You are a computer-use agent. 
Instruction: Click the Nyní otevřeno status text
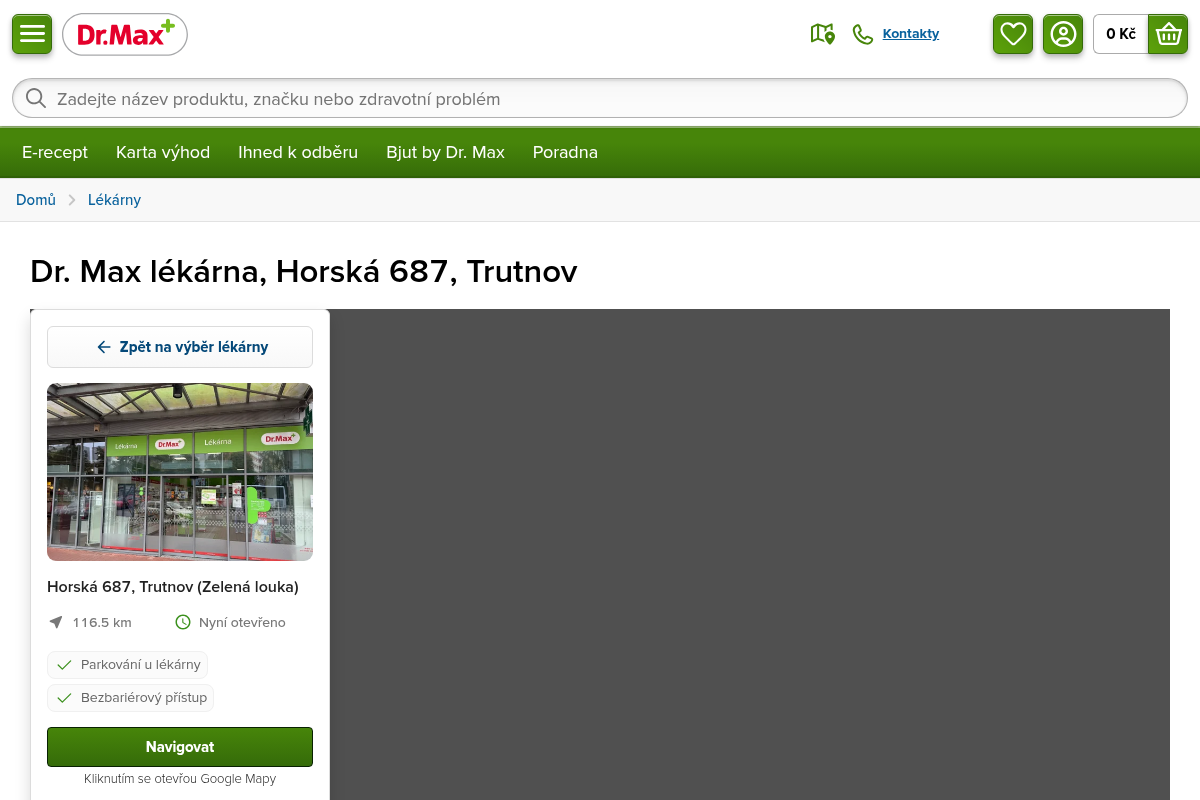point(242,622)
